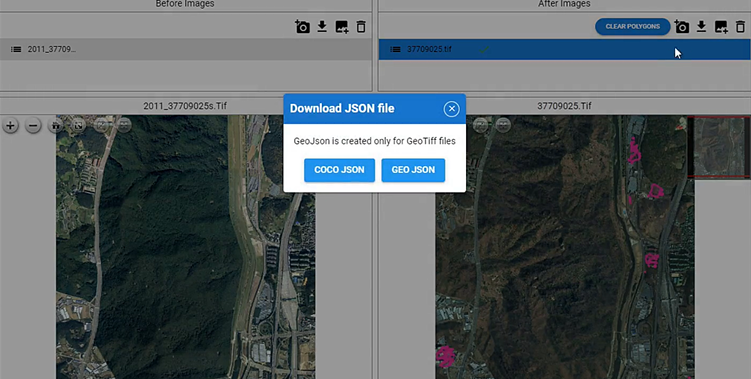Click the green checkmark on 37709025.tif row
751x379 pixels.
tap(484, 49)
